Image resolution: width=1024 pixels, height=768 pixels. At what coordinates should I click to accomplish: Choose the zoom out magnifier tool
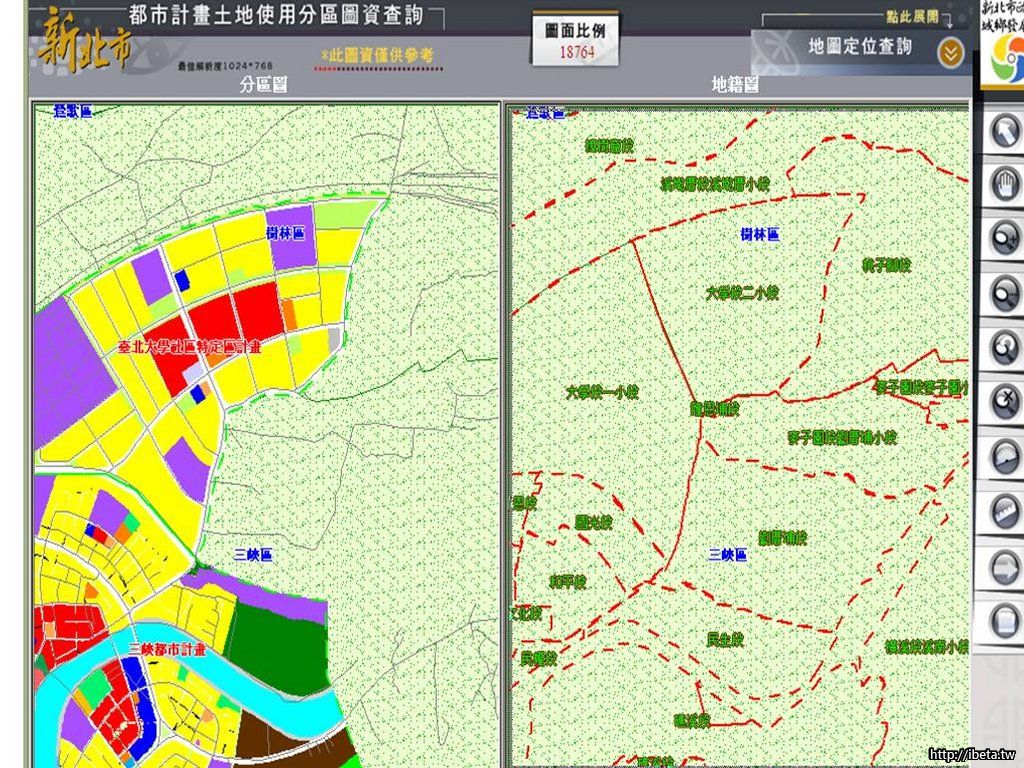[1003, 292]
